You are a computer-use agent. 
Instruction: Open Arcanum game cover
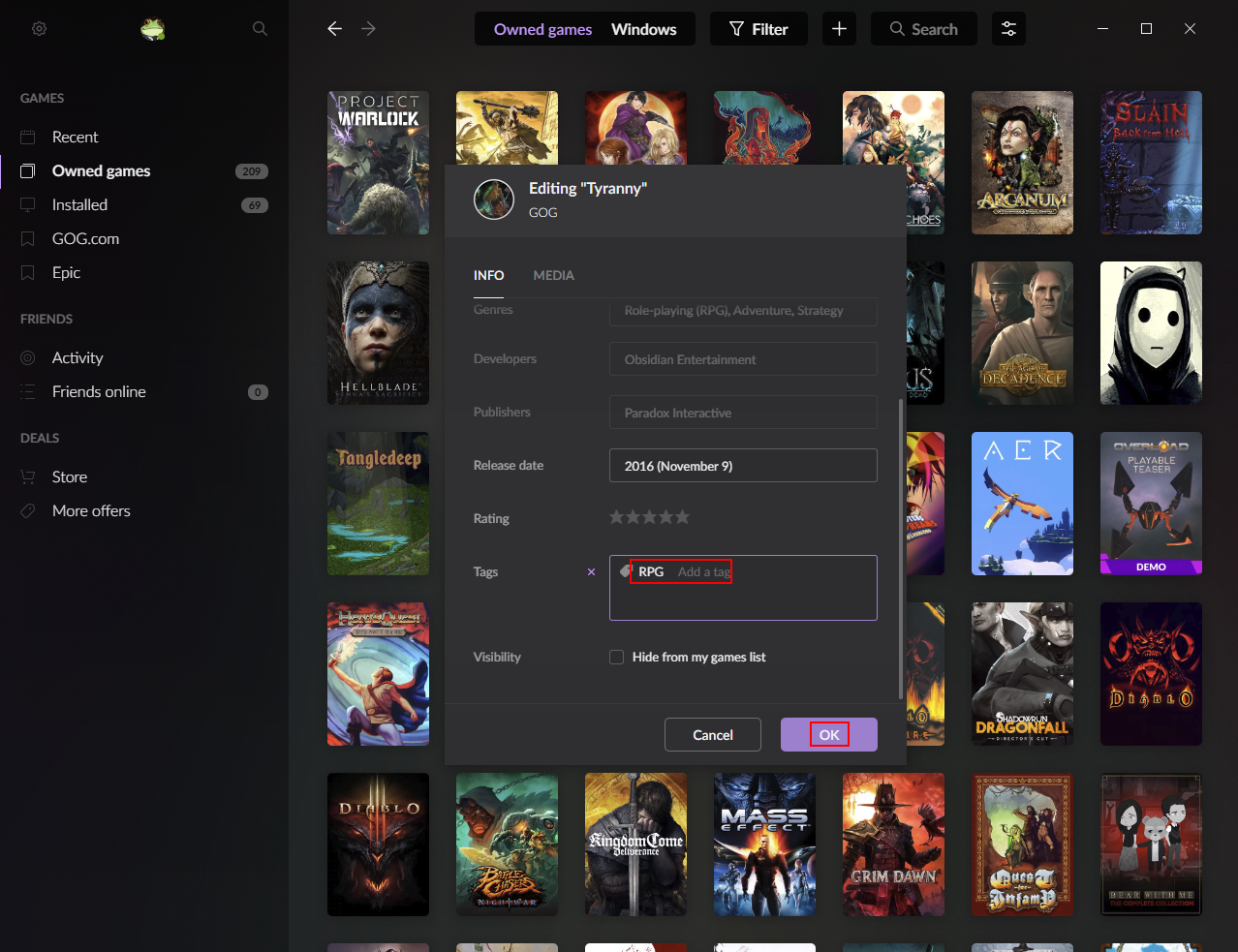point(1022,163)
